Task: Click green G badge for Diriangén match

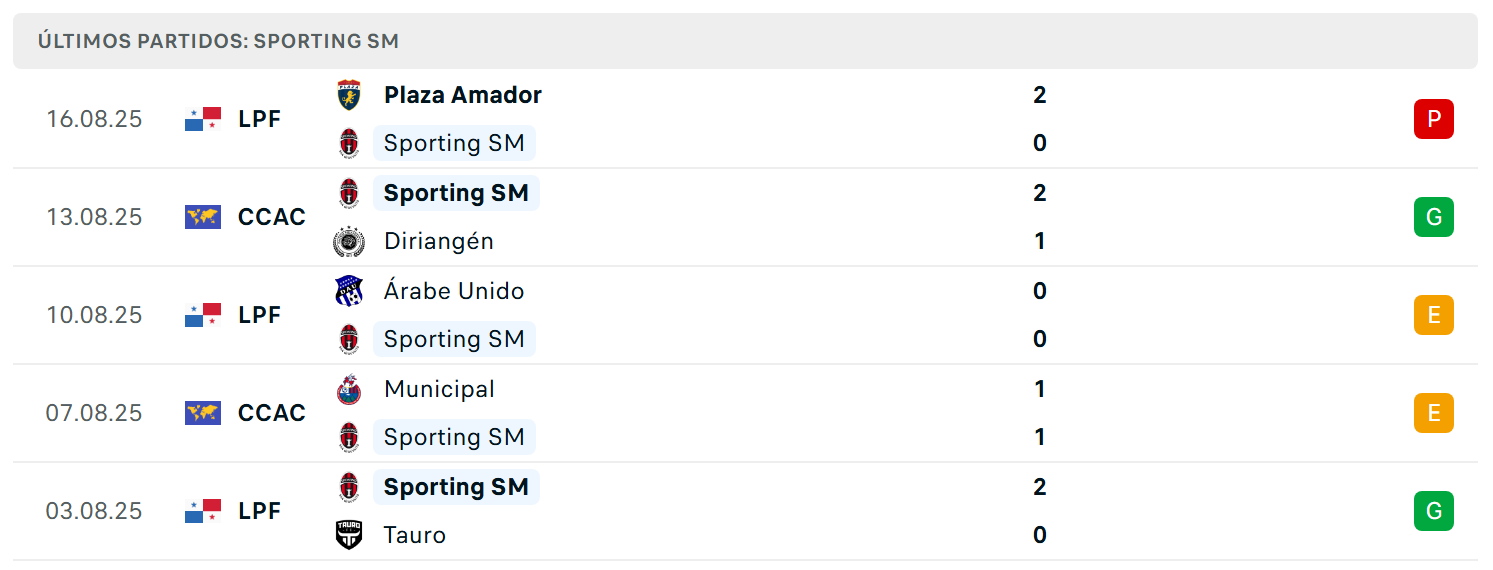Action: tap(1433, 217)
